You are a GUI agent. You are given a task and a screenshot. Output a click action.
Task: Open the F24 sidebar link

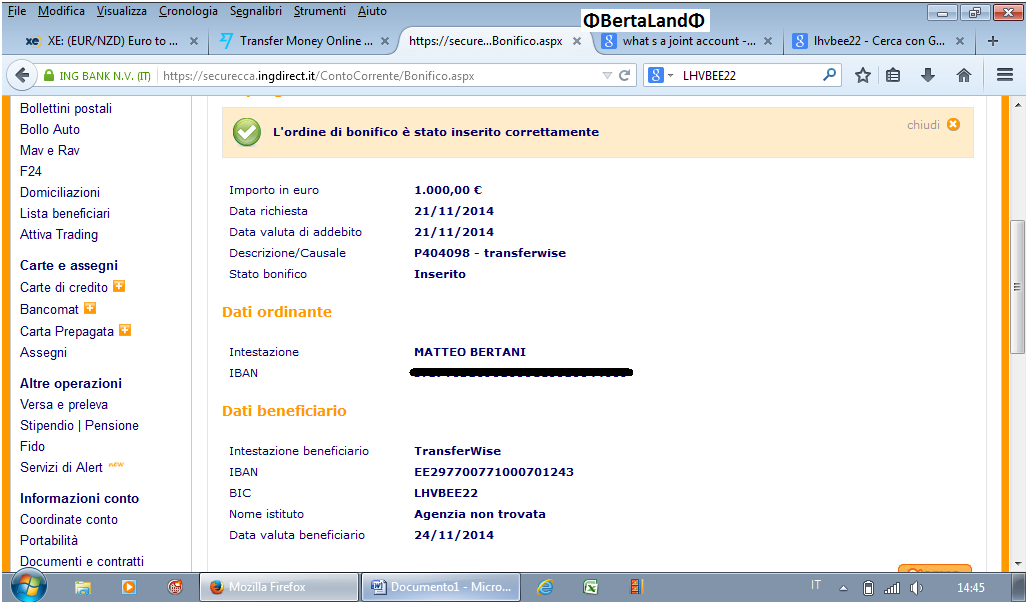pos(31,171)
